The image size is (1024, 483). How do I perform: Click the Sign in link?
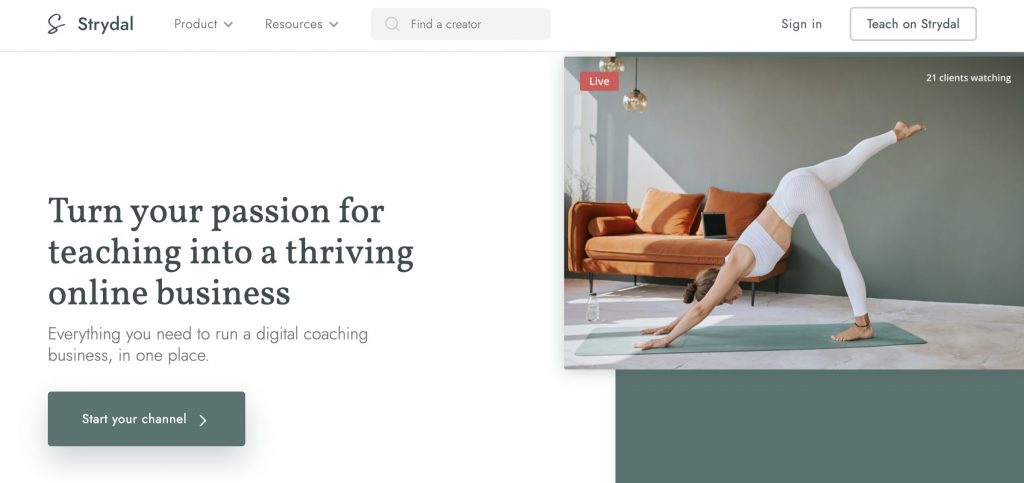click(801, 24)
